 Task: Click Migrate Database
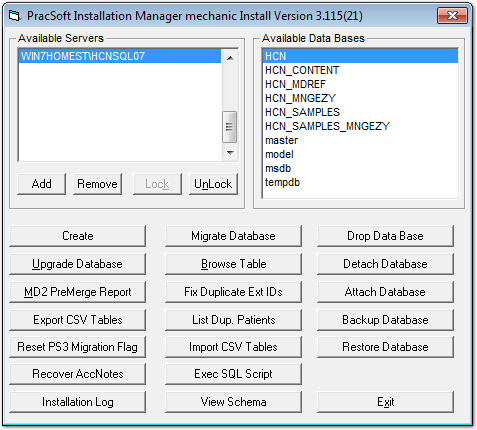coord(233,236)
